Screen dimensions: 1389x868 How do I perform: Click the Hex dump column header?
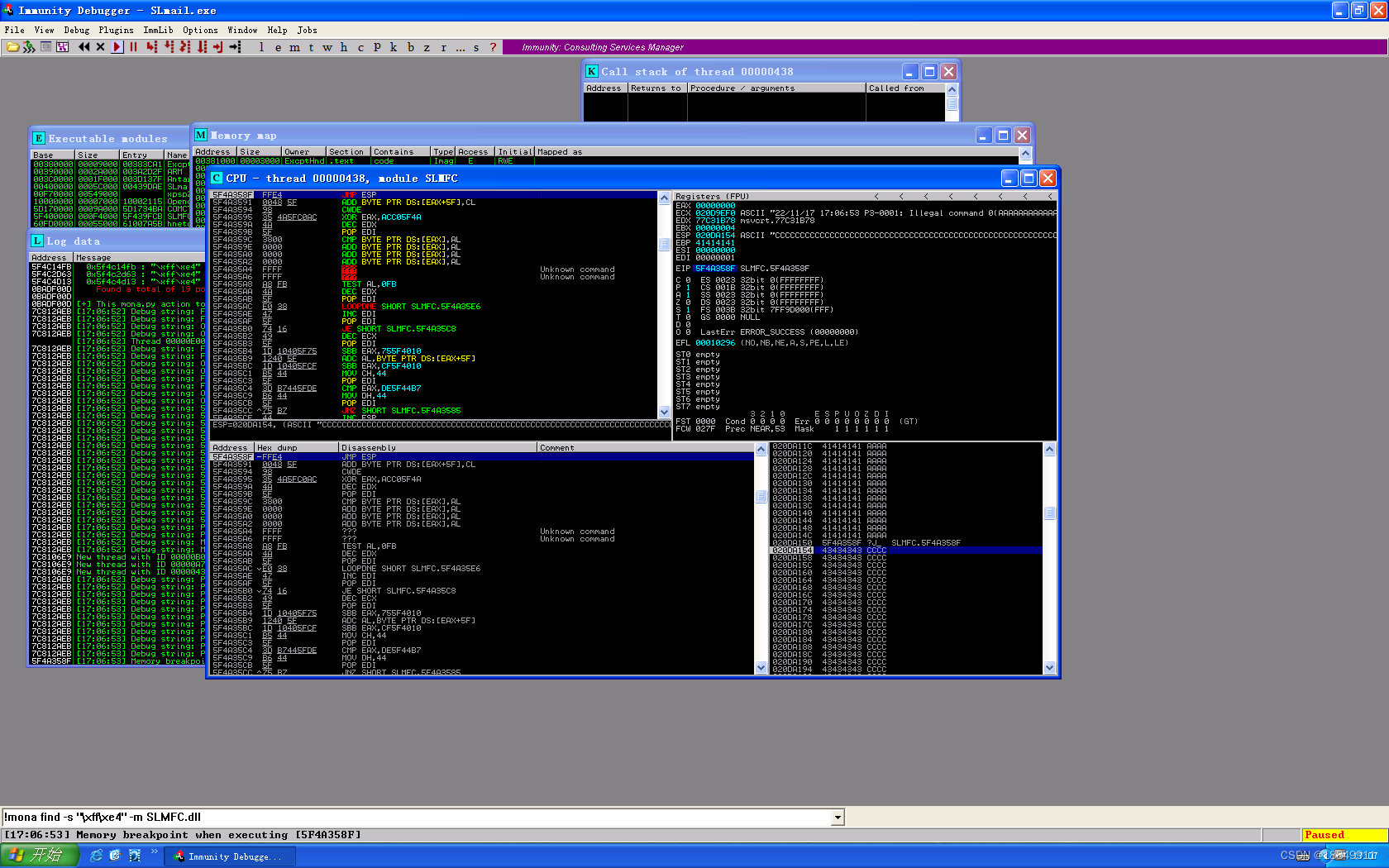pyautogui.click(x=296, y=447)
